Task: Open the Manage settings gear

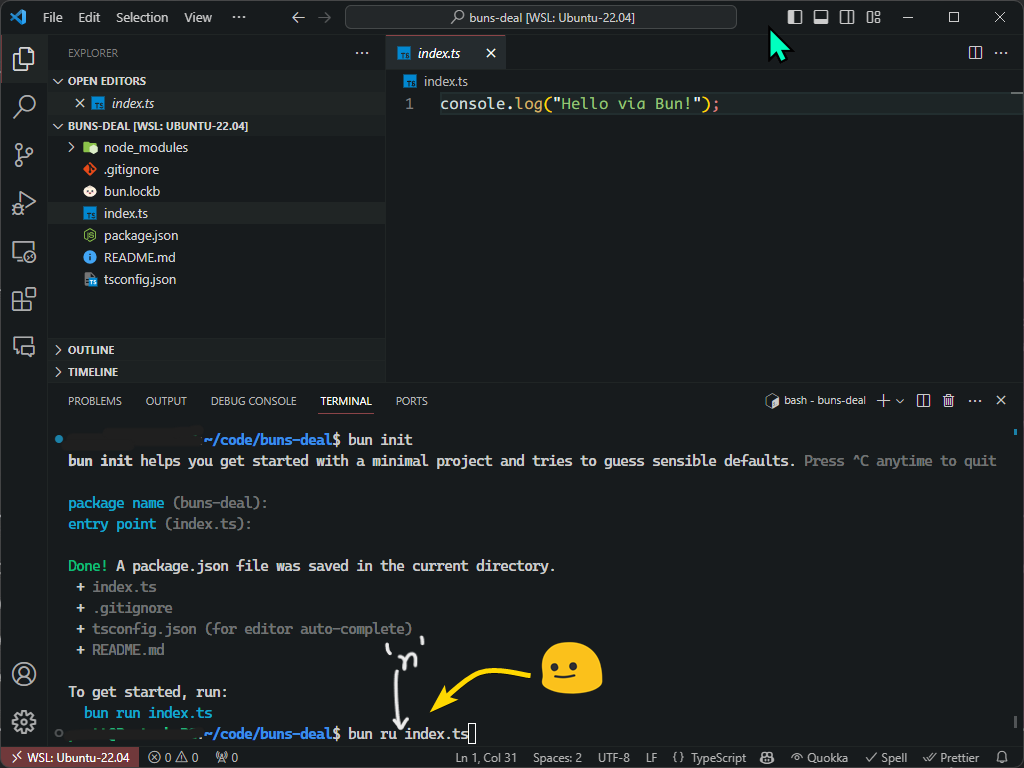Action: (24, 721)
